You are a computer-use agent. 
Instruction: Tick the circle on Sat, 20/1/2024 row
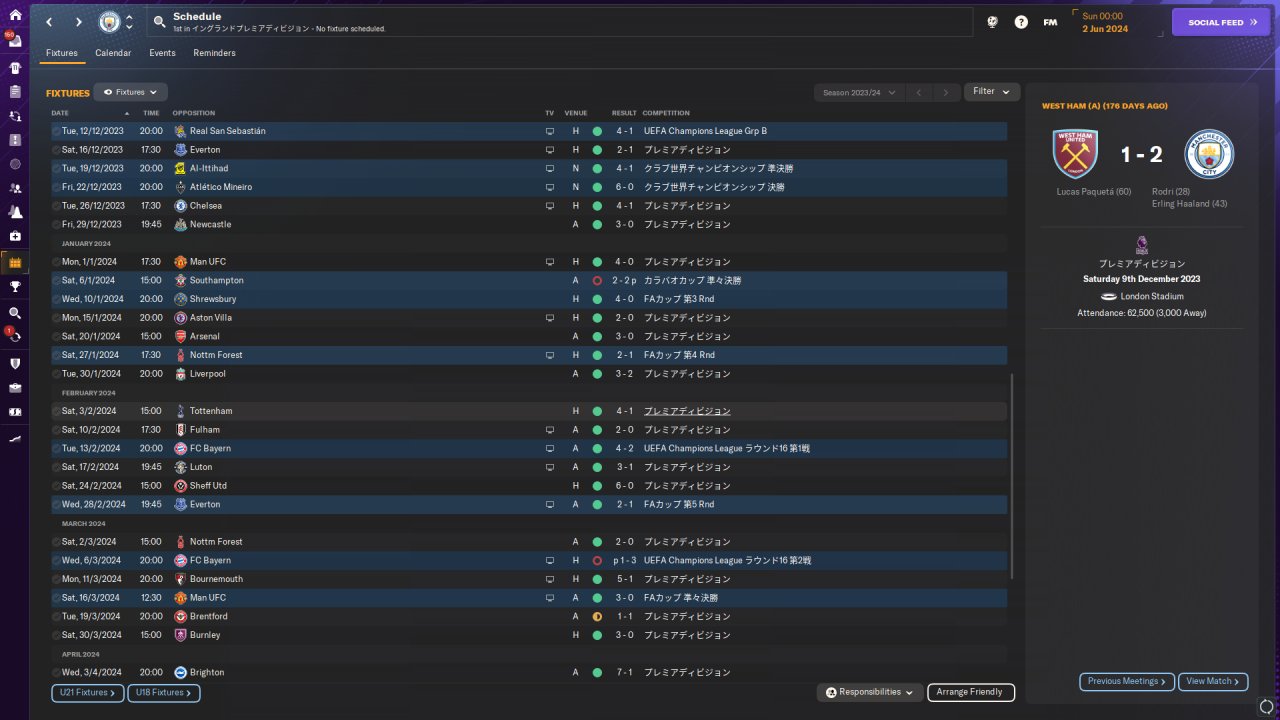click(56, 337)
